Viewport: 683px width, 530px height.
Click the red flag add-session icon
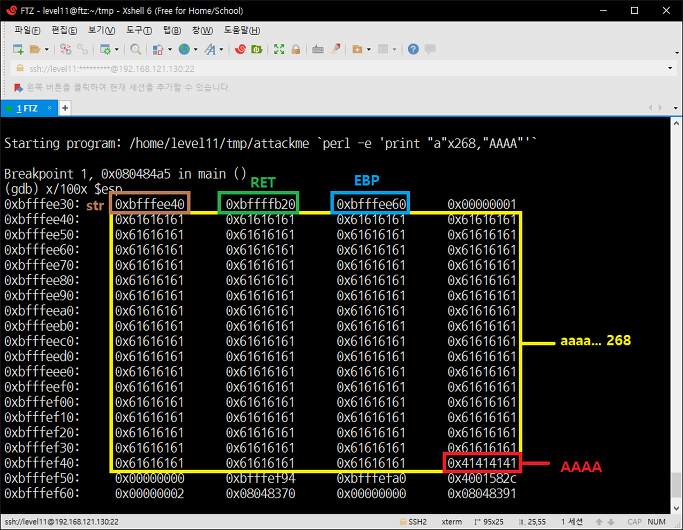pos(18,88)
